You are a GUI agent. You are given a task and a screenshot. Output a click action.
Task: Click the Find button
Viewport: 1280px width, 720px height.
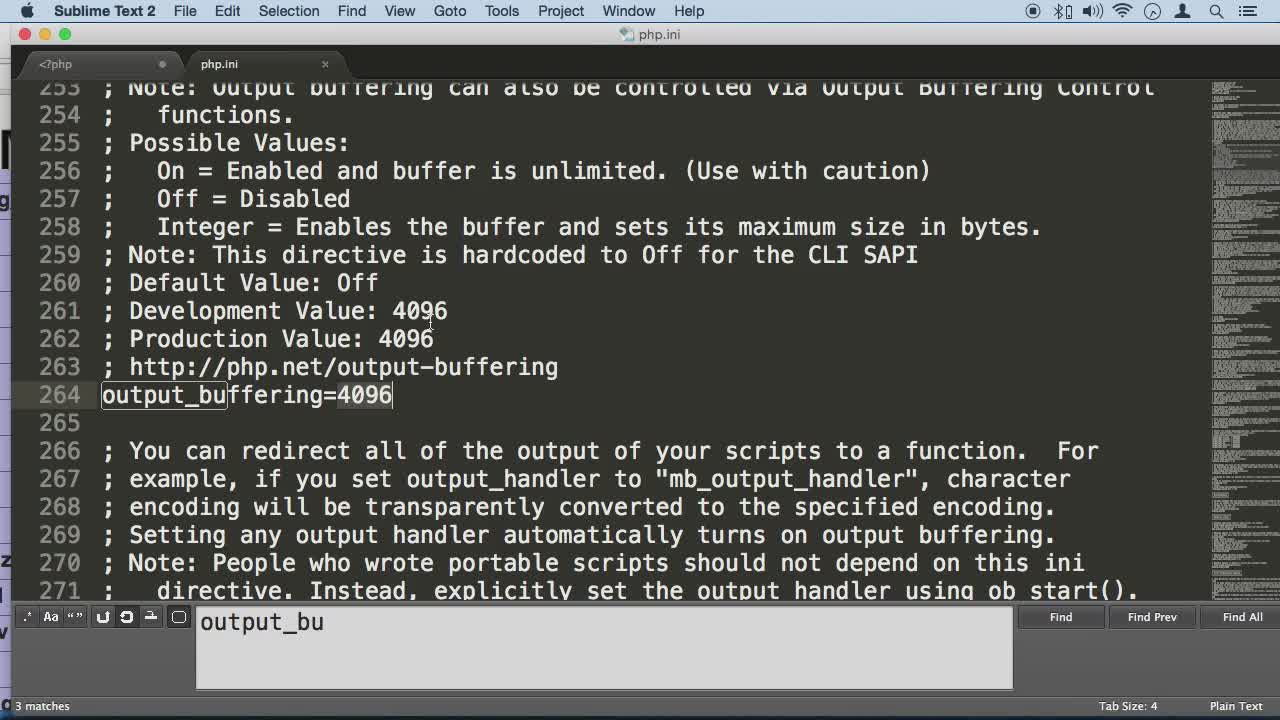(1061, 617)
